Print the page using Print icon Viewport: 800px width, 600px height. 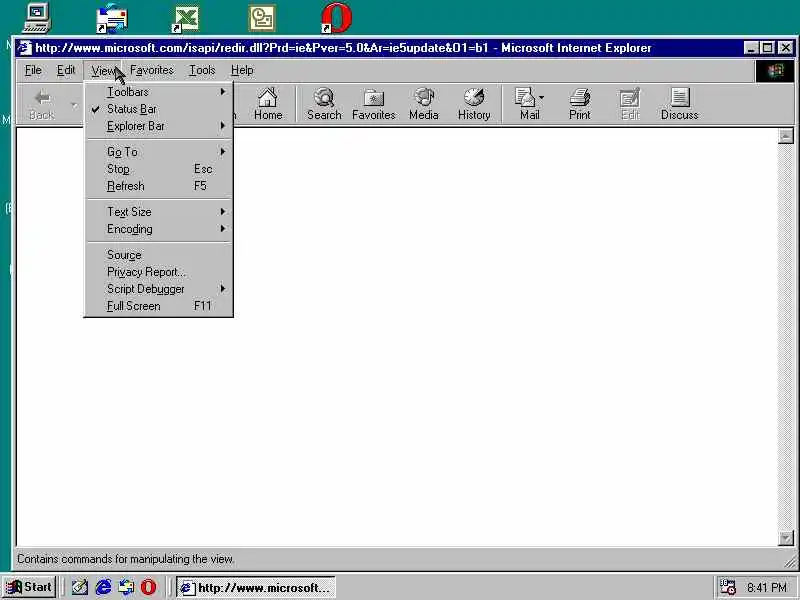point(580,104)
